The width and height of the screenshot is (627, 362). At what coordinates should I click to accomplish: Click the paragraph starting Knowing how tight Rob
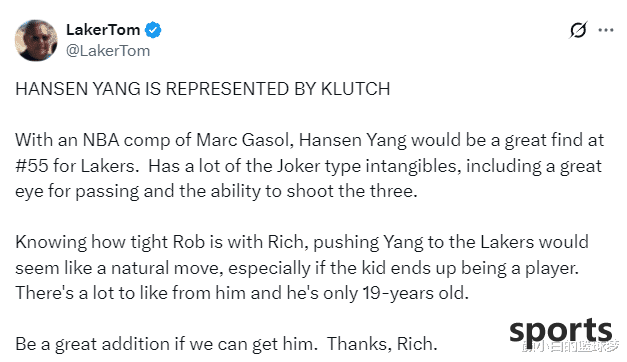click(x=302, y=268)
